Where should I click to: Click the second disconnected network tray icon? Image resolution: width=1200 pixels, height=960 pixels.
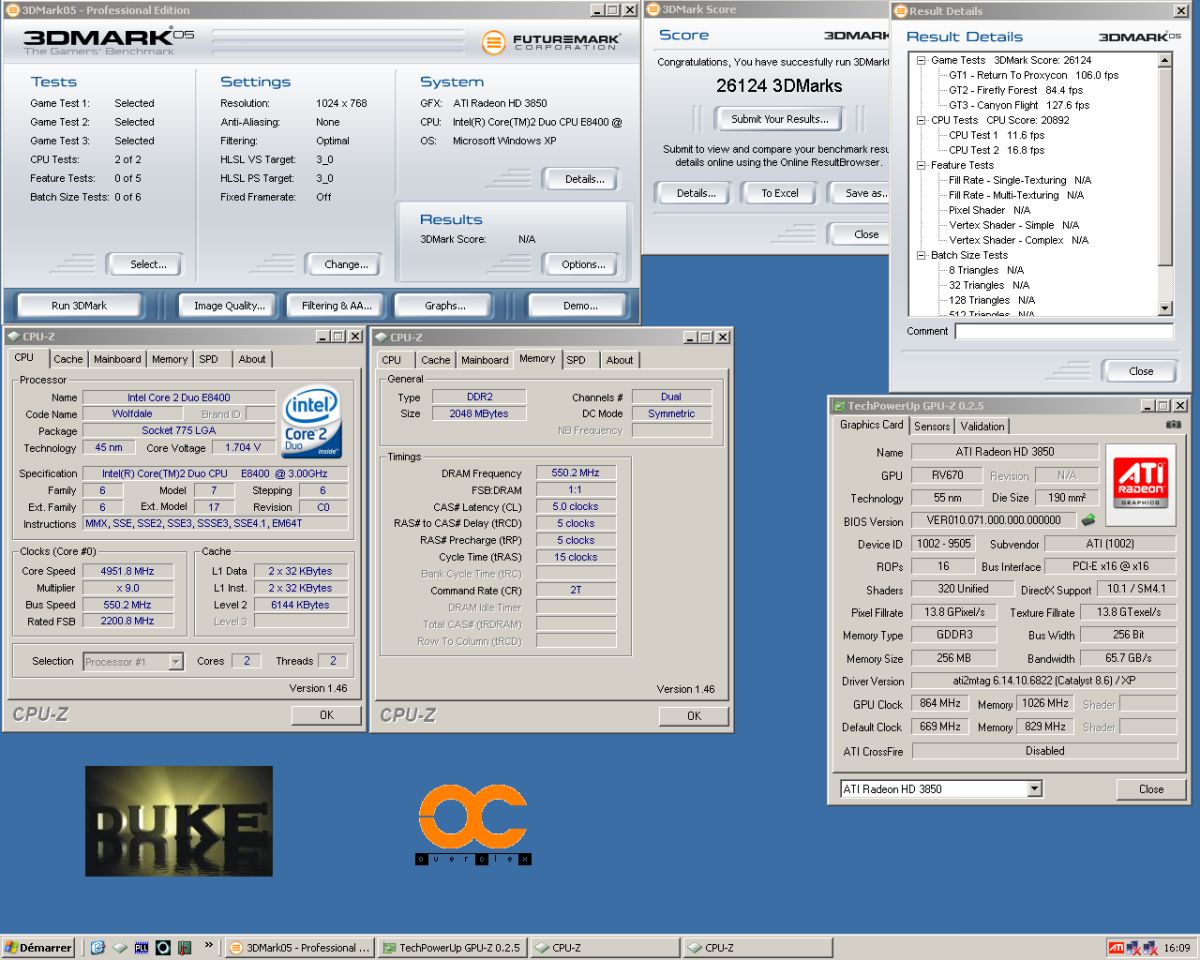[x=1152, y=948]
